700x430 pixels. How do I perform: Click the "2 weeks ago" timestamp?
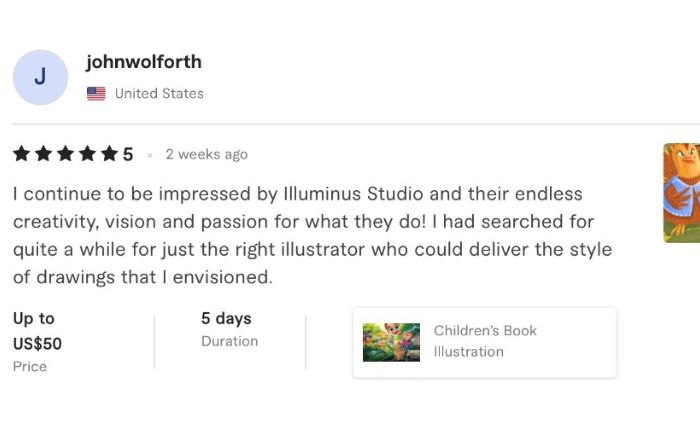coord(206,154)
